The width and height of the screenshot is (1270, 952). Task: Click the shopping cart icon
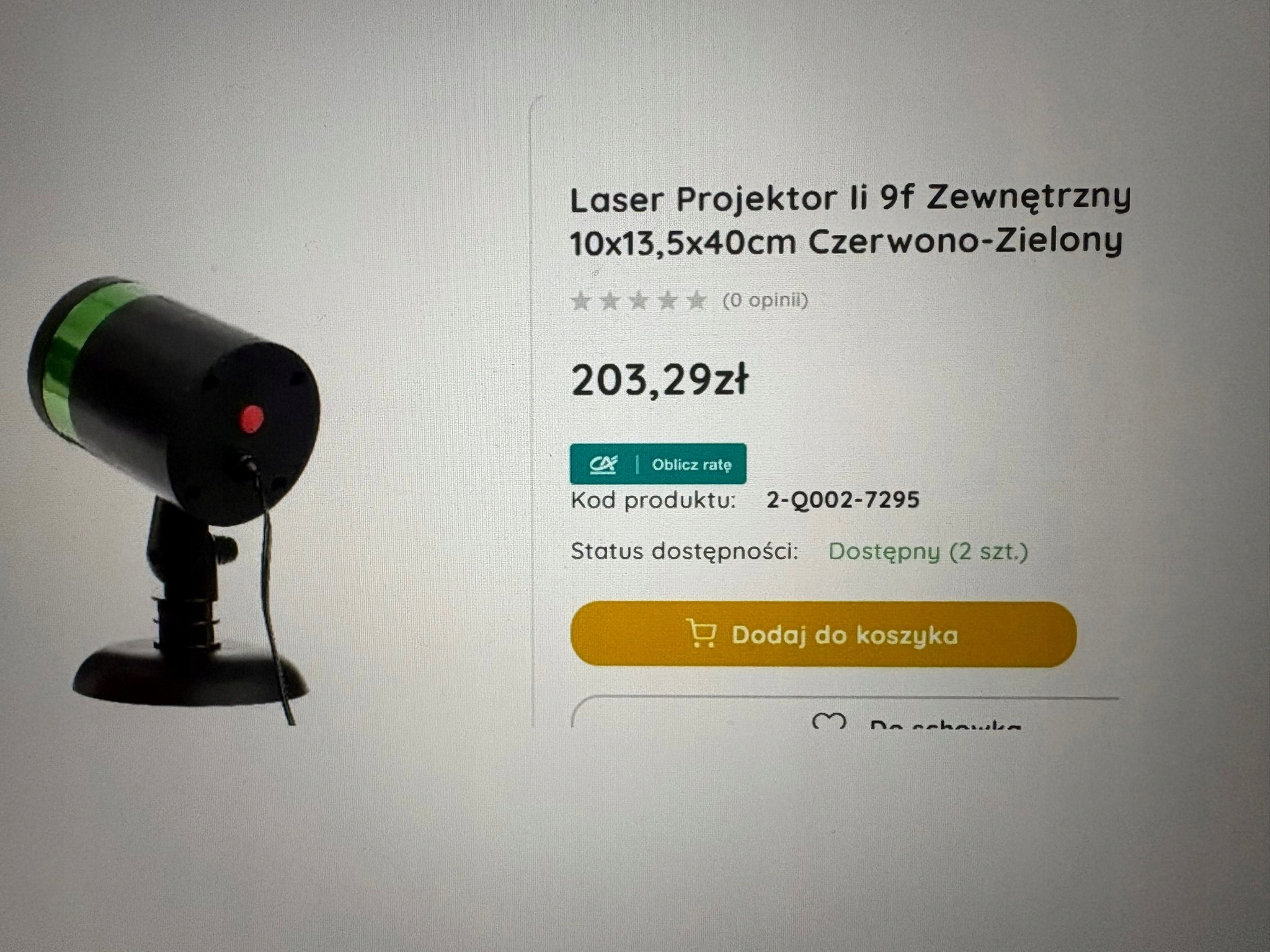pos(702,634)
